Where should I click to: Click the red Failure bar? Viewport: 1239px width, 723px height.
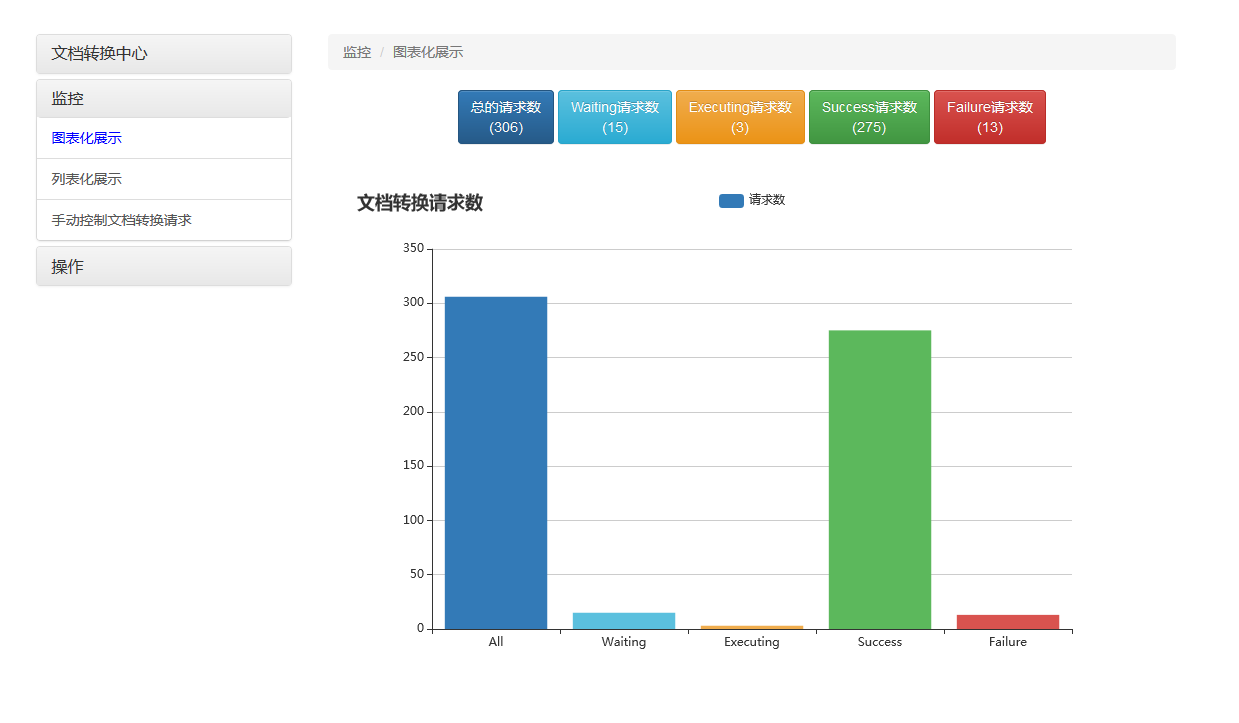[x=1008, y=622]
